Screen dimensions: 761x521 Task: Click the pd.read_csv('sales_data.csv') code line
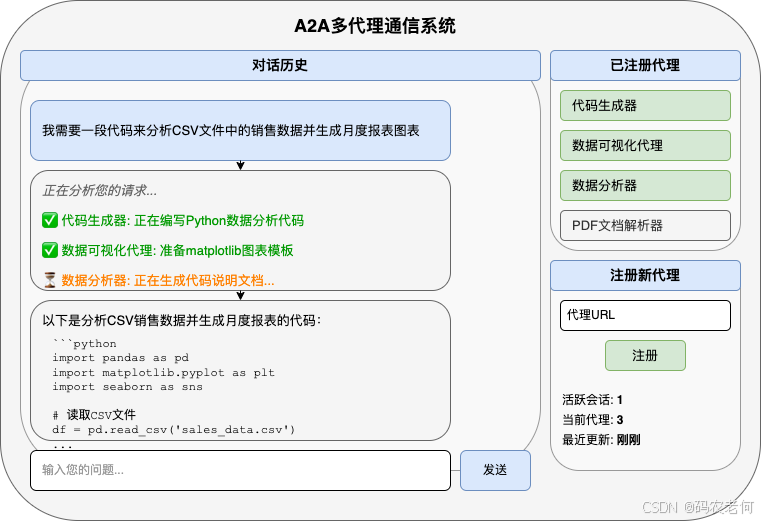174,430
